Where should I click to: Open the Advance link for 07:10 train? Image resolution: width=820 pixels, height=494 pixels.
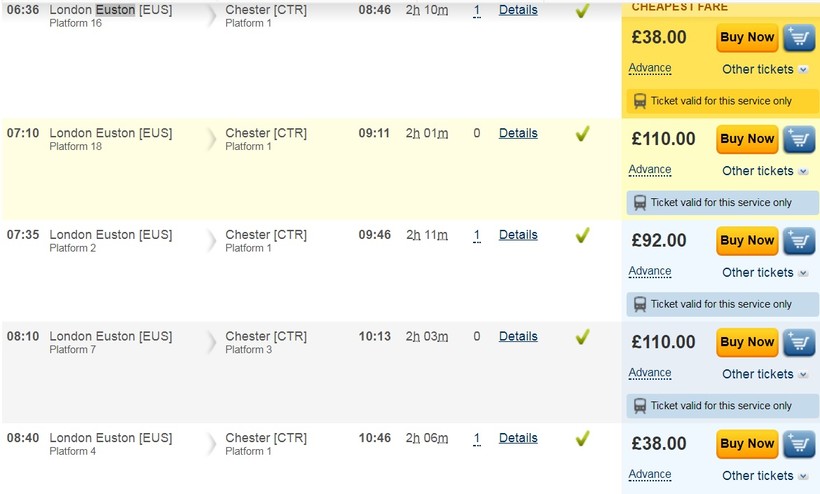[650, 170]
